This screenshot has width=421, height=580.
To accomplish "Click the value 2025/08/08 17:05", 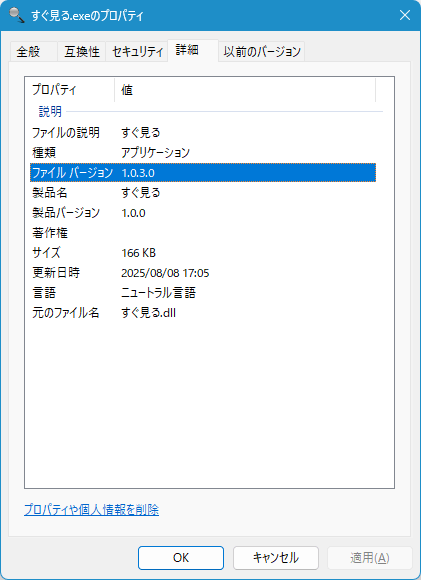I will pos(165,273).
